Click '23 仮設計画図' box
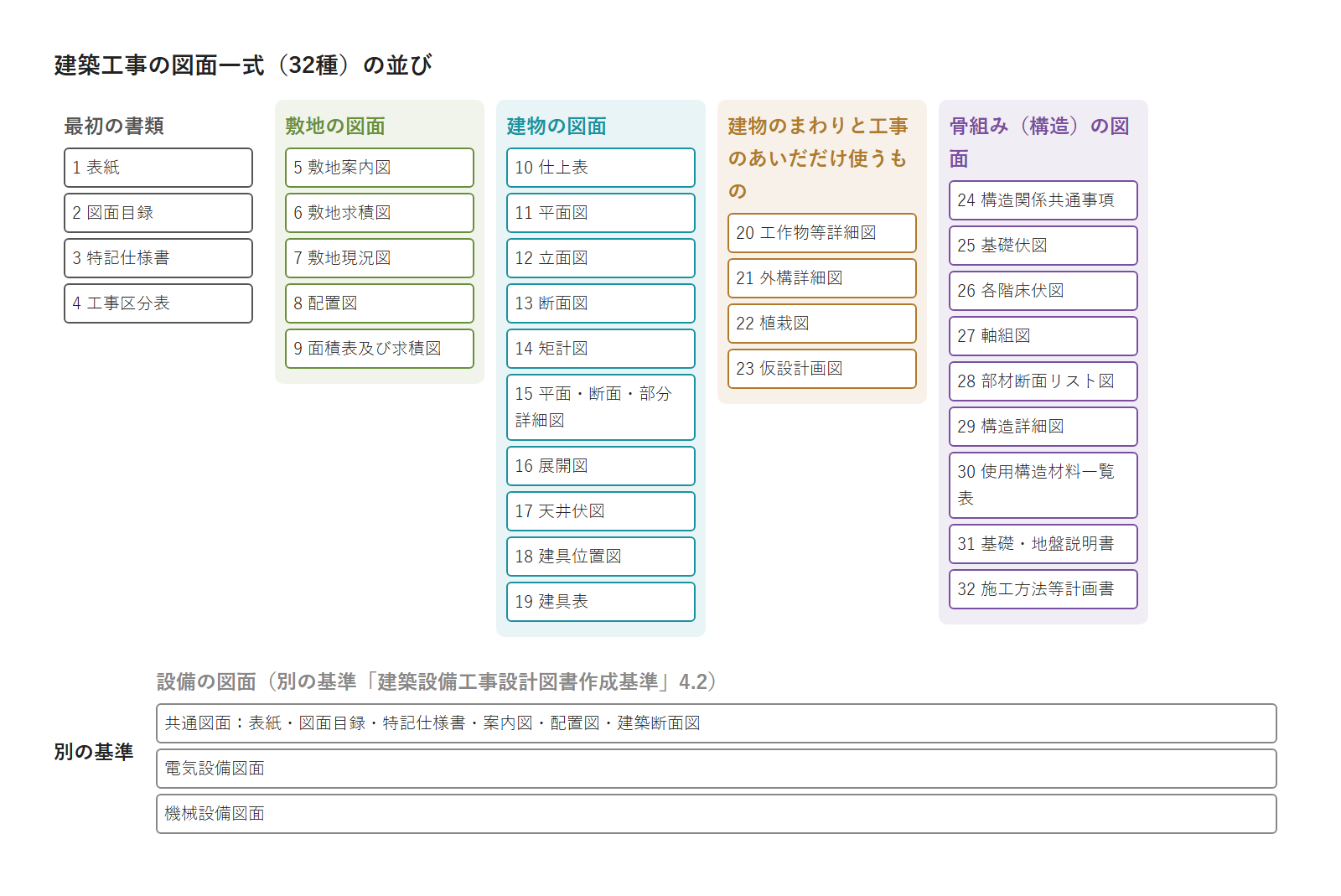The image size is (1341, 896). (822, 369)
